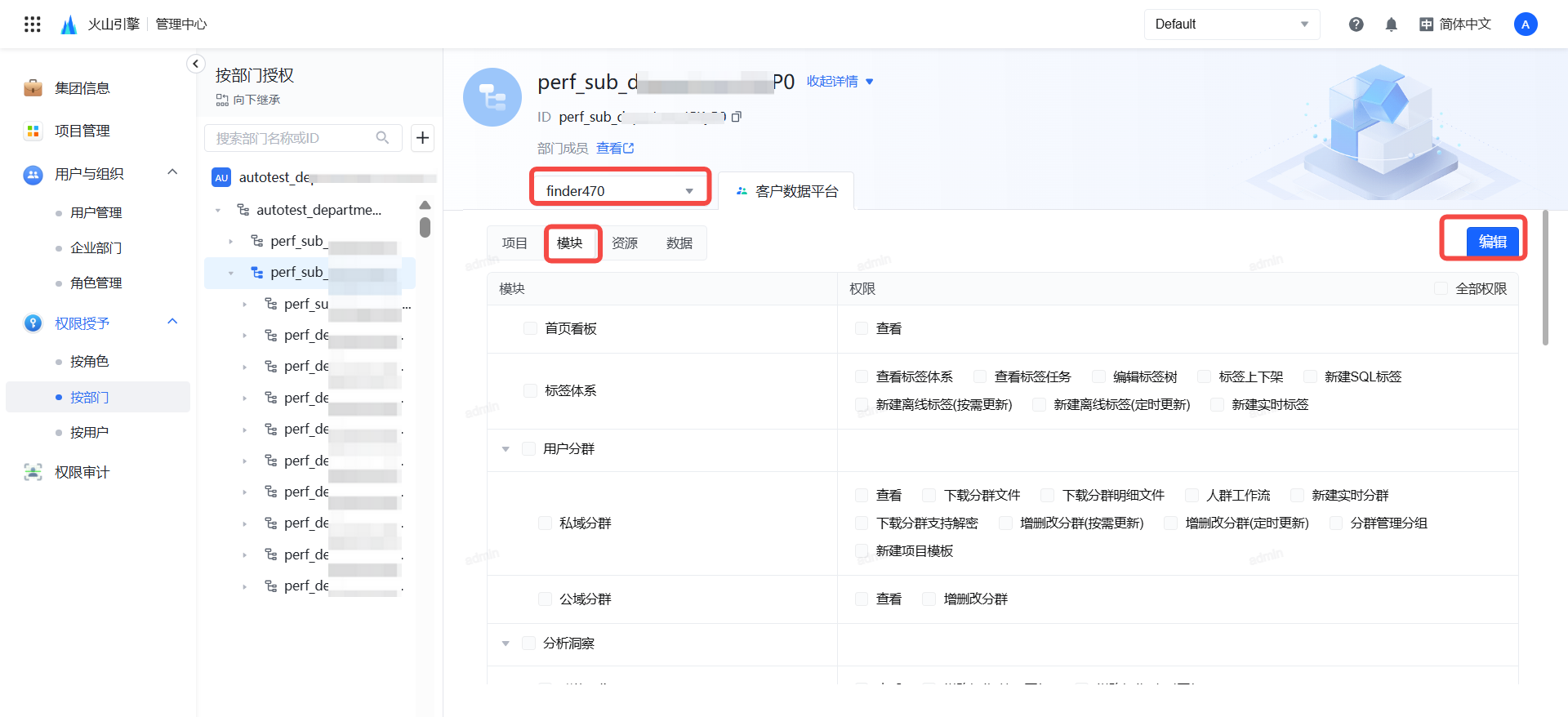Click the AU badge of autotest department
The width and height of the screenshot is (1568, 717).
(x=221, y=177)
